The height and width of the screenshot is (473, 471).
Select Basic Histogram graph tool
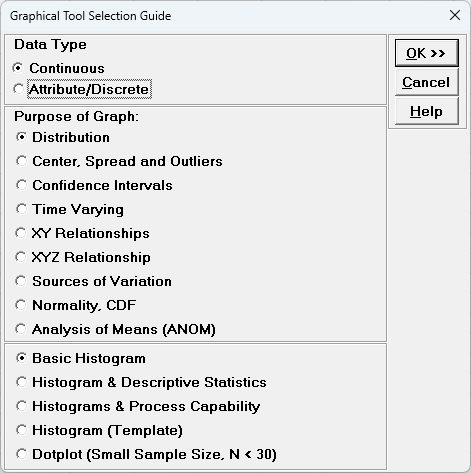[x=81, y=358]
